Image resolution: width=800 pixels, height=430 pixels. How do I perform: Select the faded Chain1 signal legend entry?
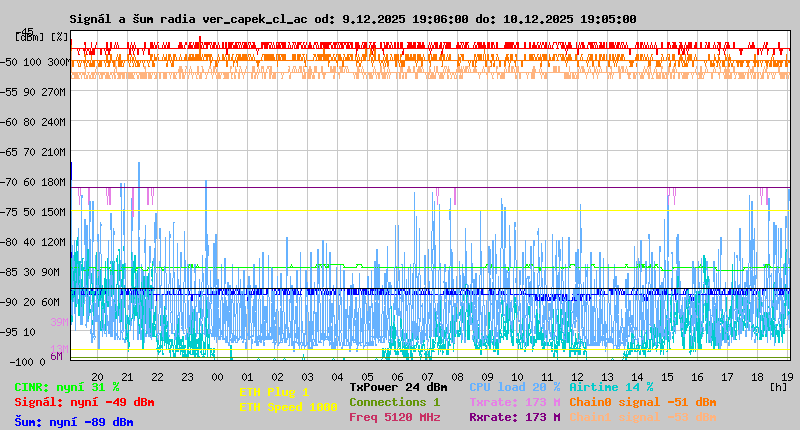(x=642, y=417)
